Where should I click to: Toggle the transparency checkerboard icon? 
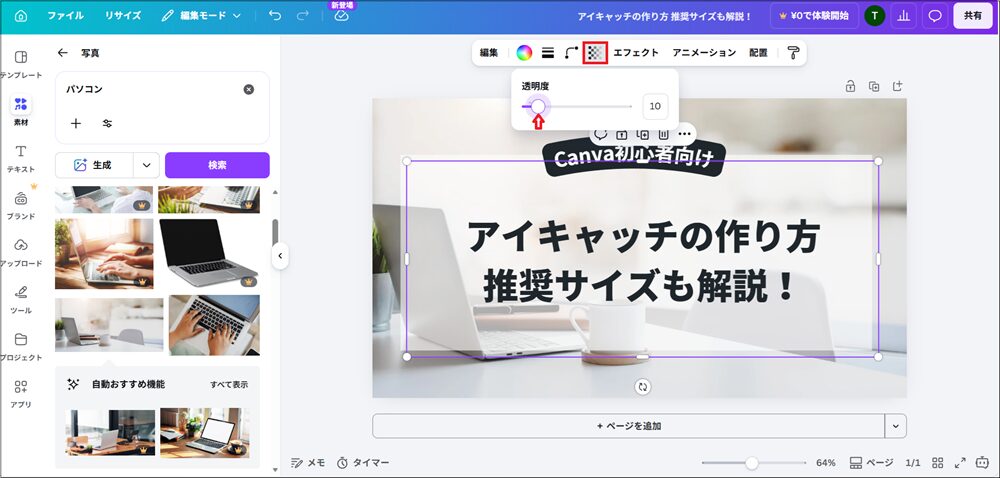tap(596, 53)
